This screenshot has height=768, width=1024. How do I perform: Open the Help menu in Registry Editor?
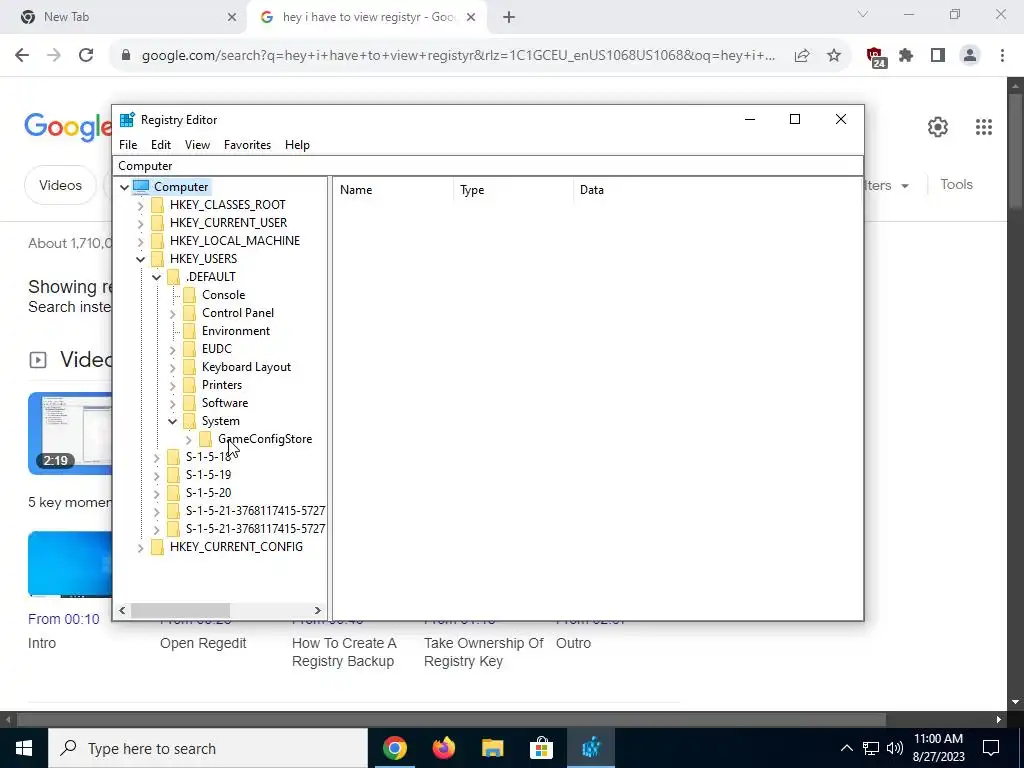click(297, 145)
